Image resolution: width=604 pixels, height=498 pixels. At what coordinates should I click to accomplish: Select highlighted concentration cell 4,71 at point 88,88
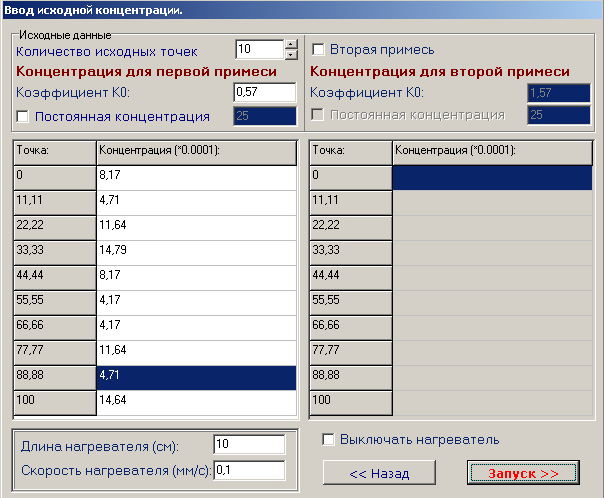click(196, 378)
